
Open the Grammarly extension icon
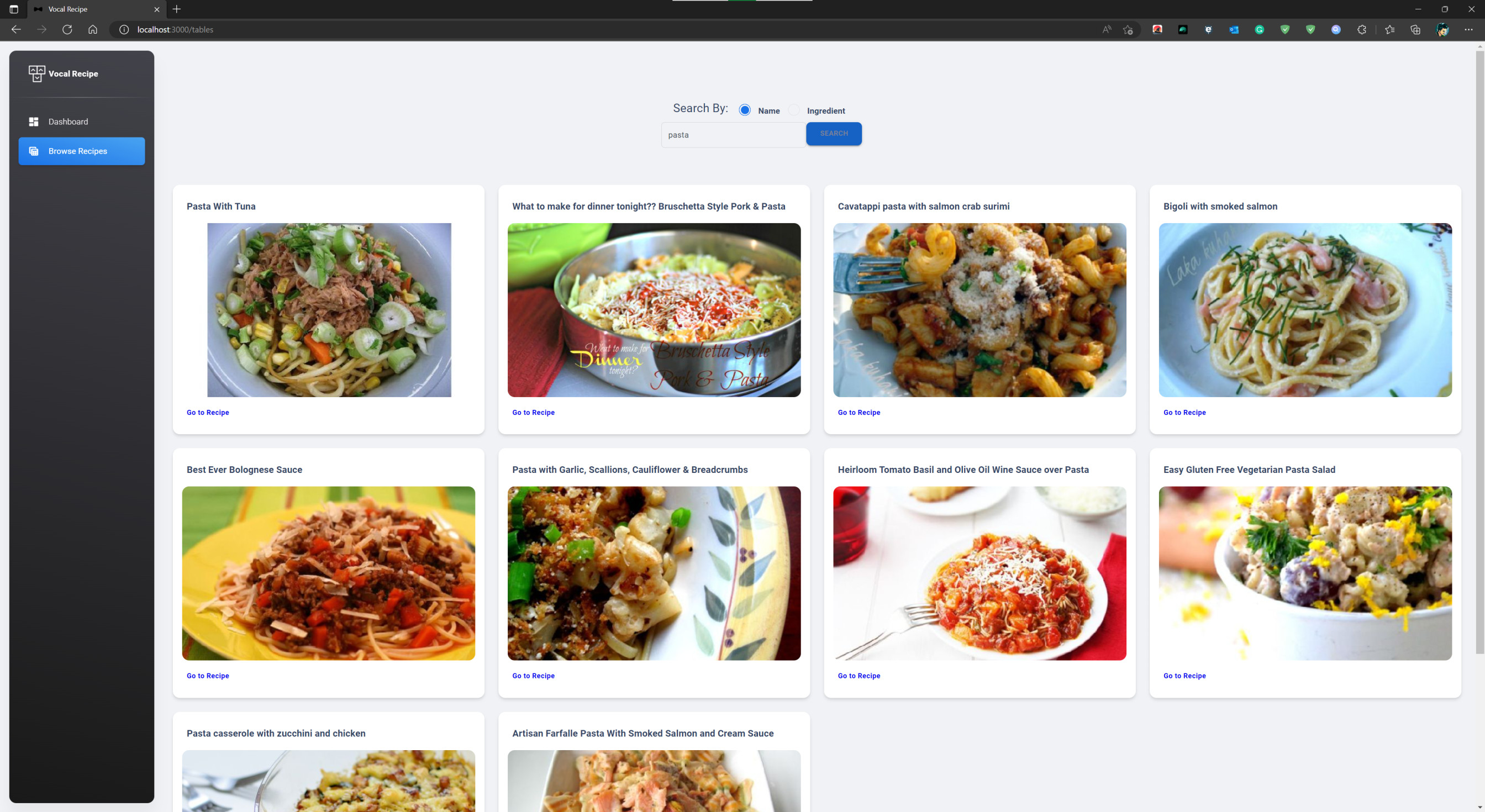click(x=1259, y=29)
